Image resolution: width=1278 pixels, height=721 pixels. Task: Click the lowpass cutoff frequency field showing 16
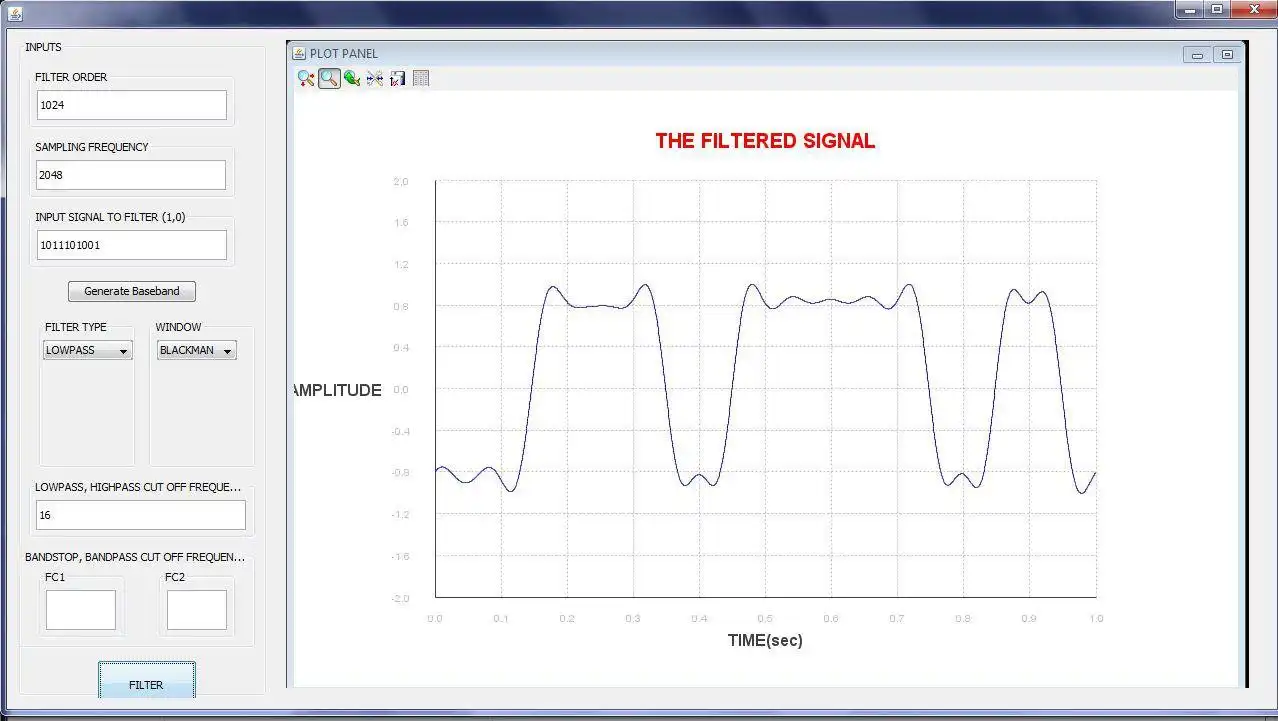[140, 514]
